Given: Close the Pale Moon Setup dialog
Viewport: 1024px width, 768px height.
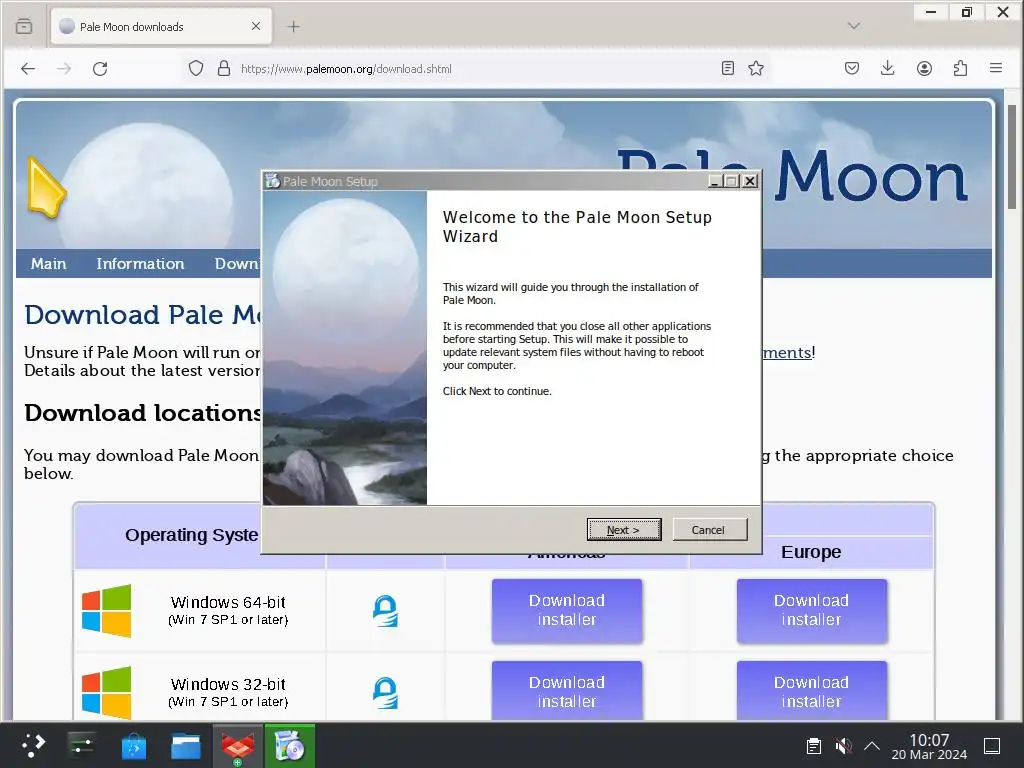Looking at the screenshot, I should (x=750, y=182).
